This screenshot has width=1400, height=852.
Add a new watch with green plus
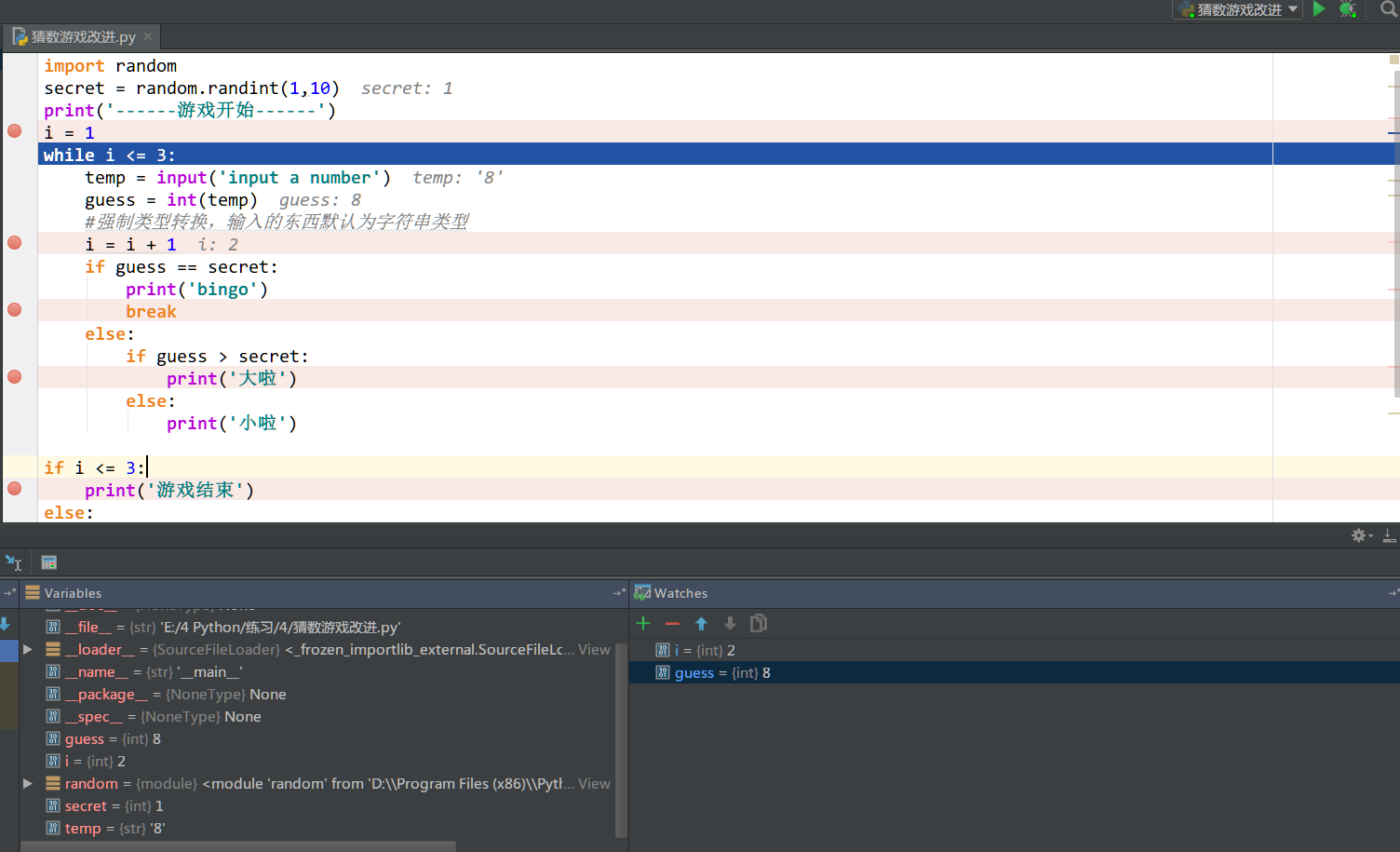[643, 623]
